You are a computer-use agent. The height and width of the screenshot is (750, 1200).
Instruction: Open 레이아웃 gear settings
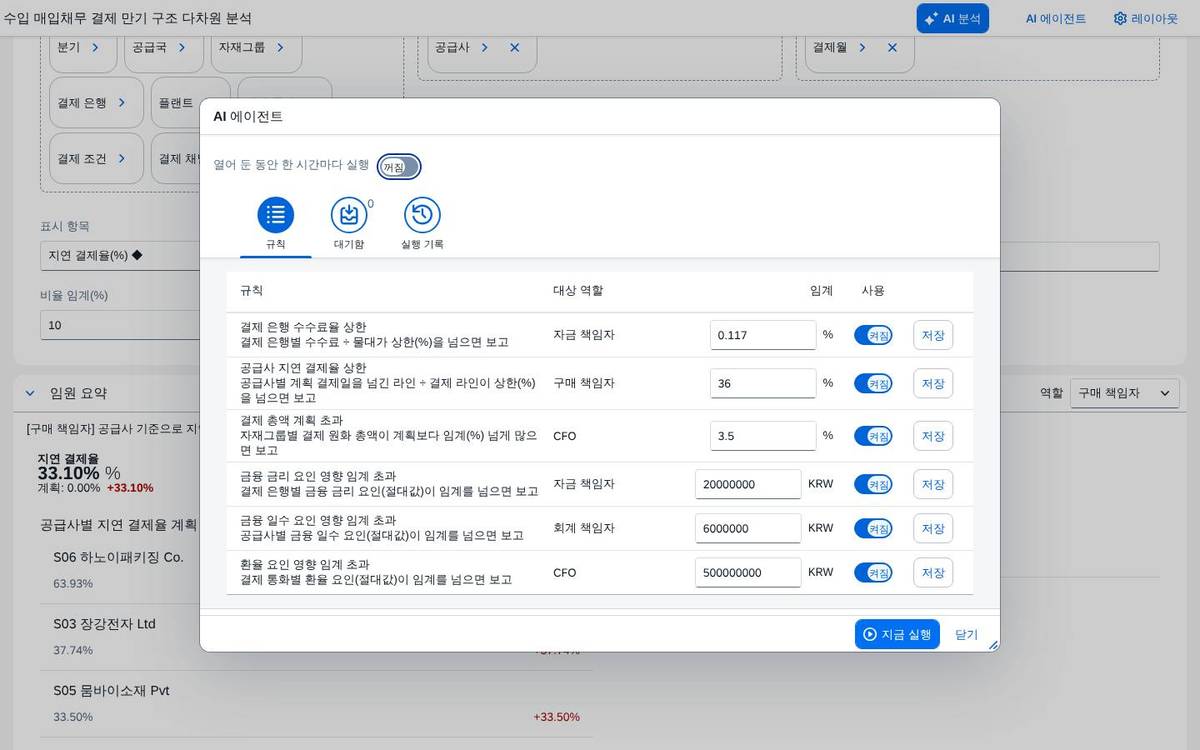pyautogui.click(x=1146, y=18)
